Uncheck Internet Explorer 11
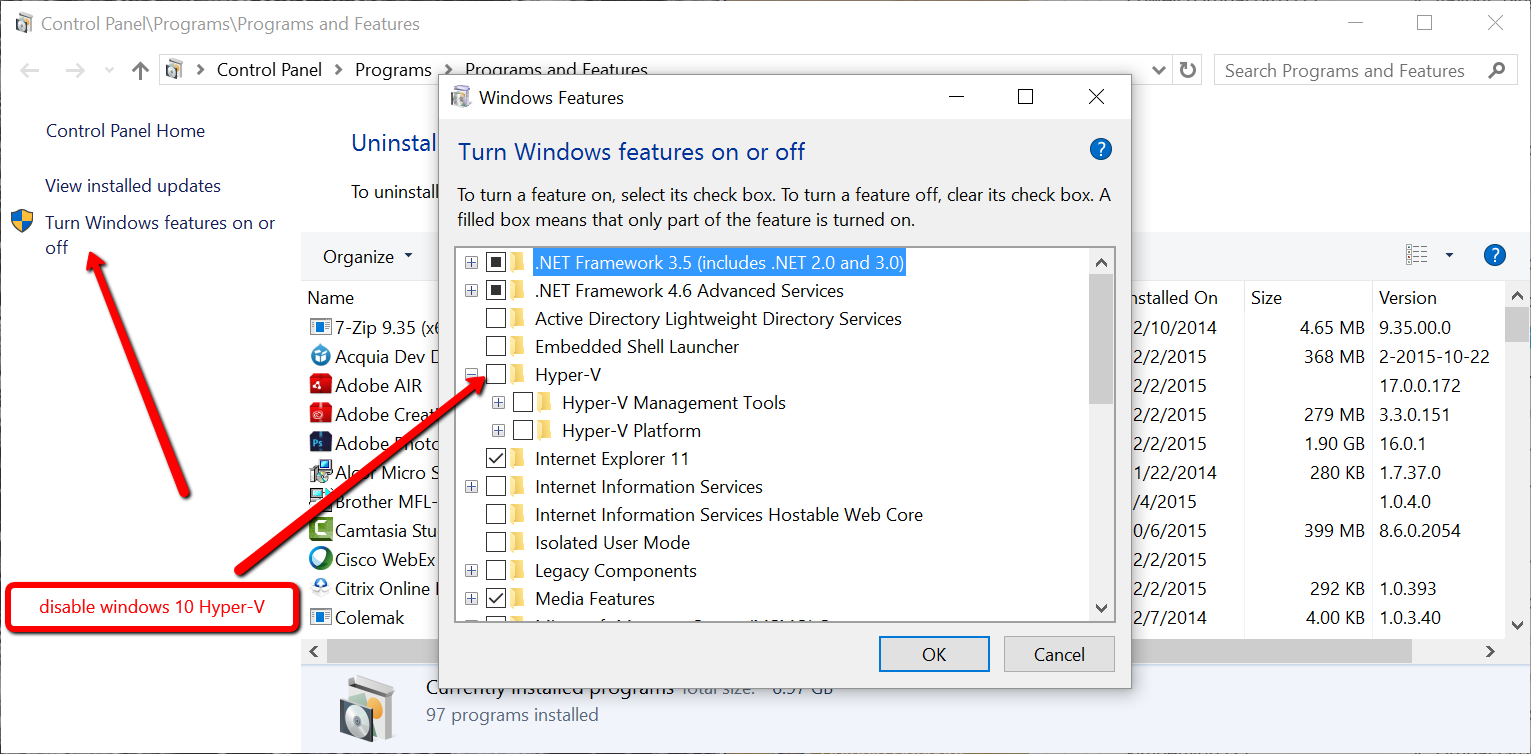1531x754 pixels. click(x=496, y=459)
